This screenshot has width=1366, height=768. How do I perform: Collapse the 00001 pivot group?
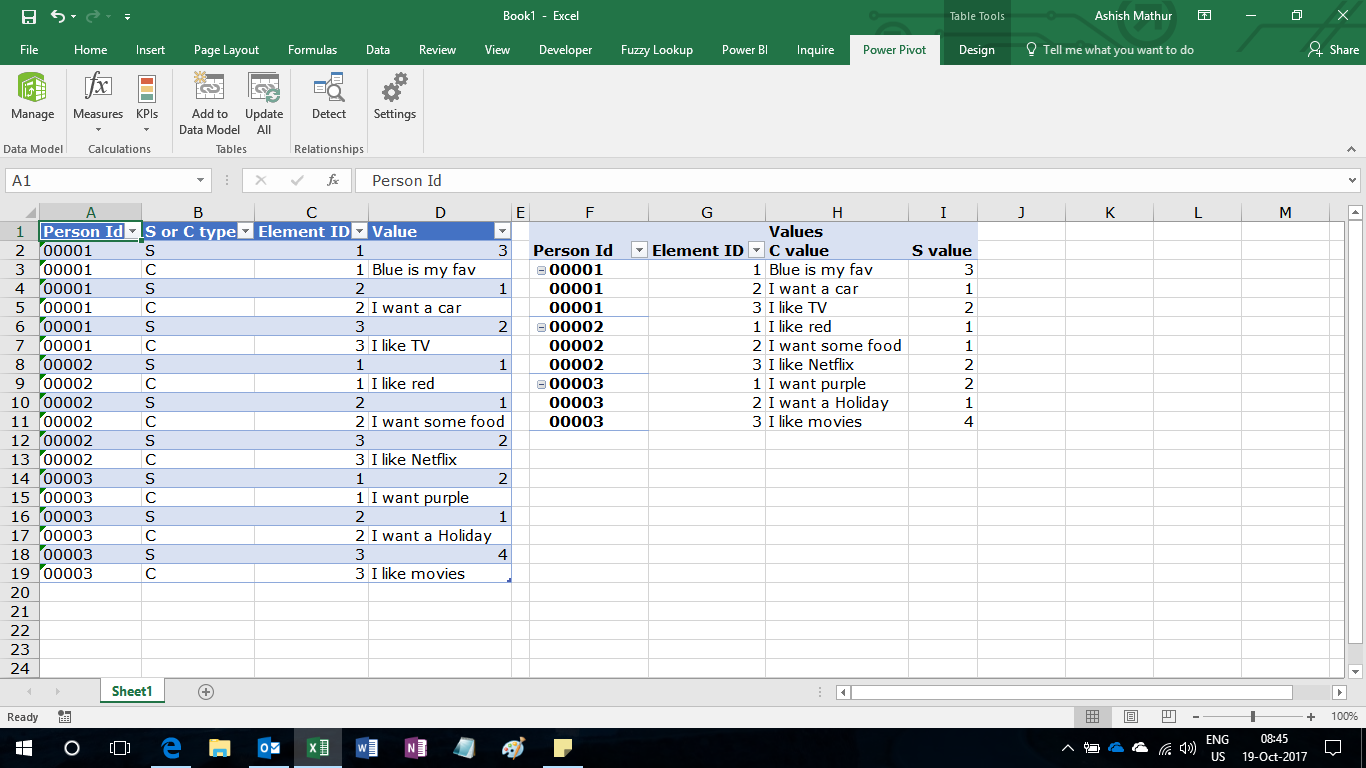point(541,270)
